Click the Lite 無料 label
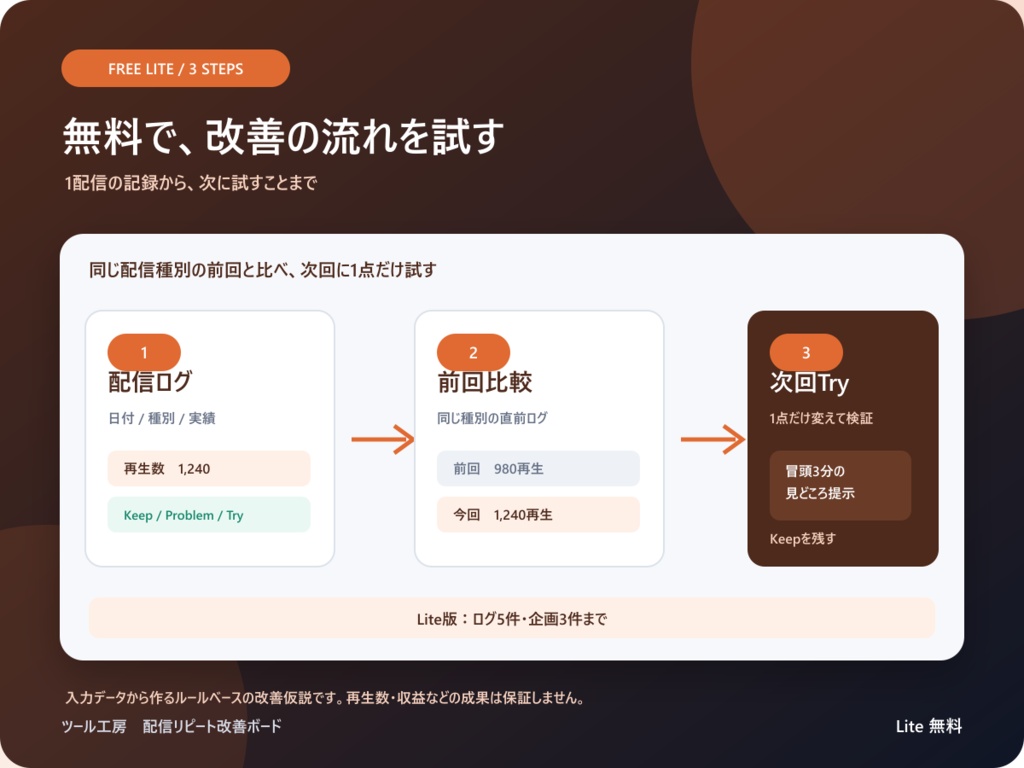 [929, 726]
